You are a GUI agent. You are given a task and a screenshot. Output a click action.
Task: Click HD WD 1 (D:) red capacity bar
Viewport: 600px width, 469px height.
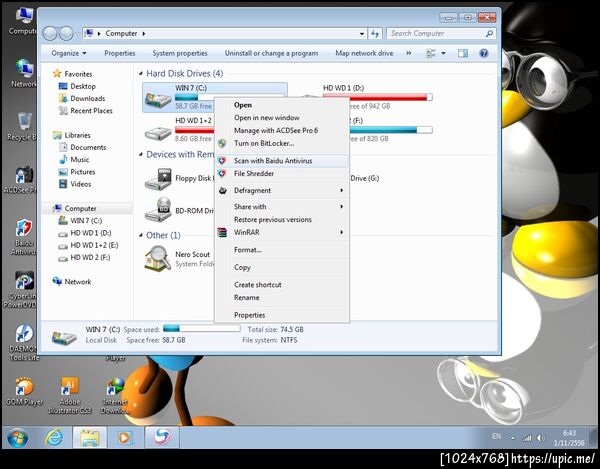coord(378,97)
